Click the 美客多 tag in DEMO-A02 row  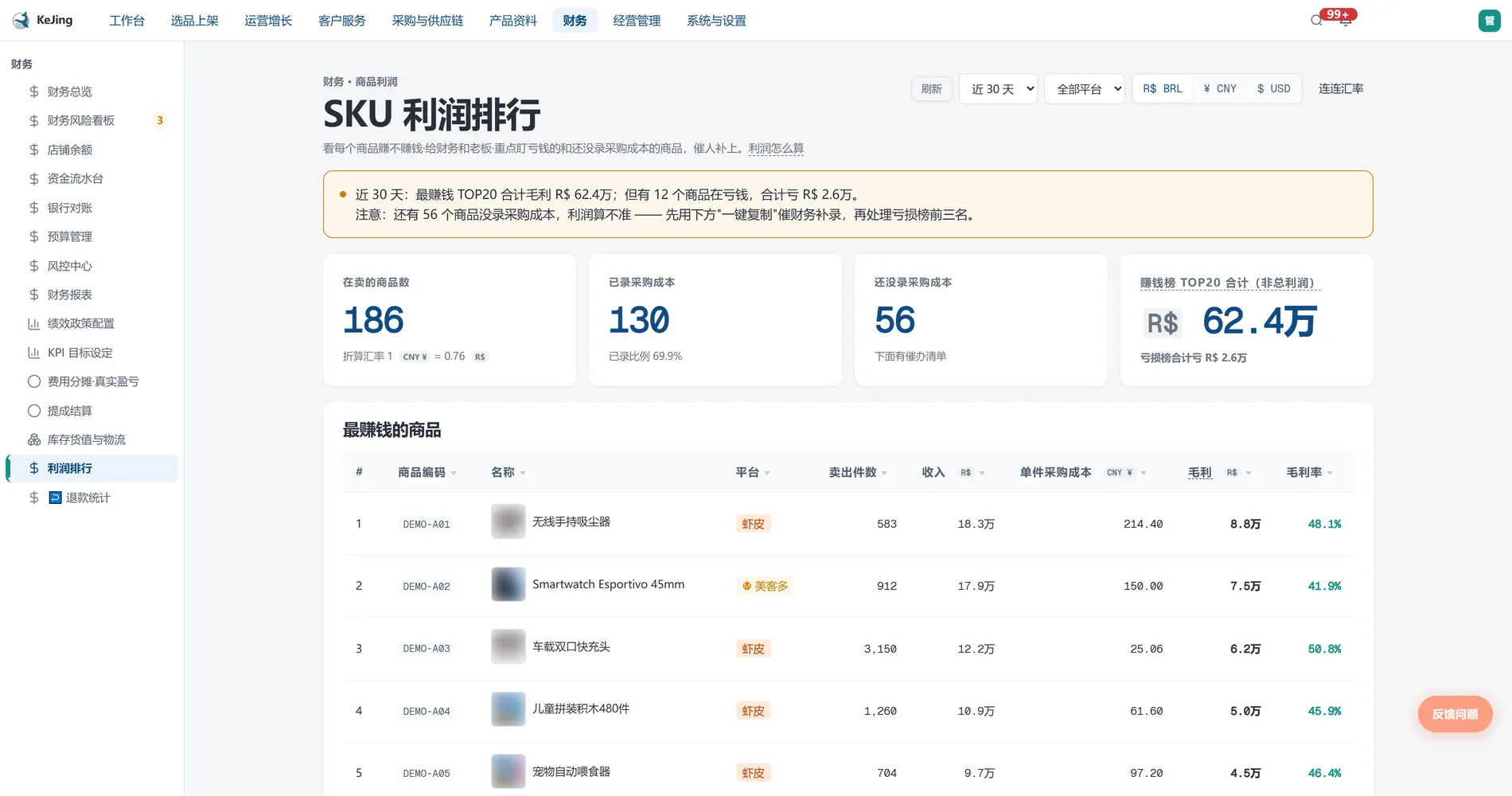766,586
